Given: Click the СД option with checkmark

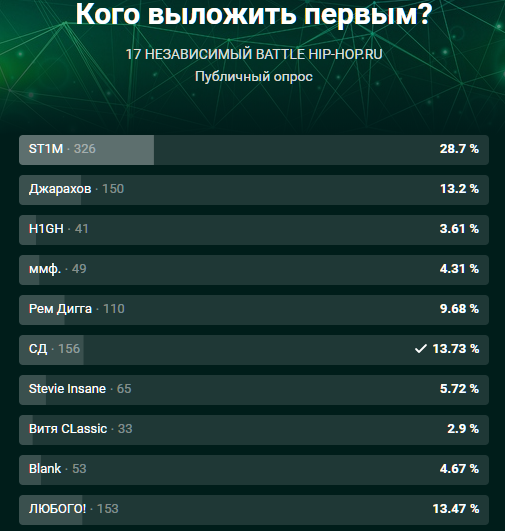Looking at the screenshot, I should 254,350.
